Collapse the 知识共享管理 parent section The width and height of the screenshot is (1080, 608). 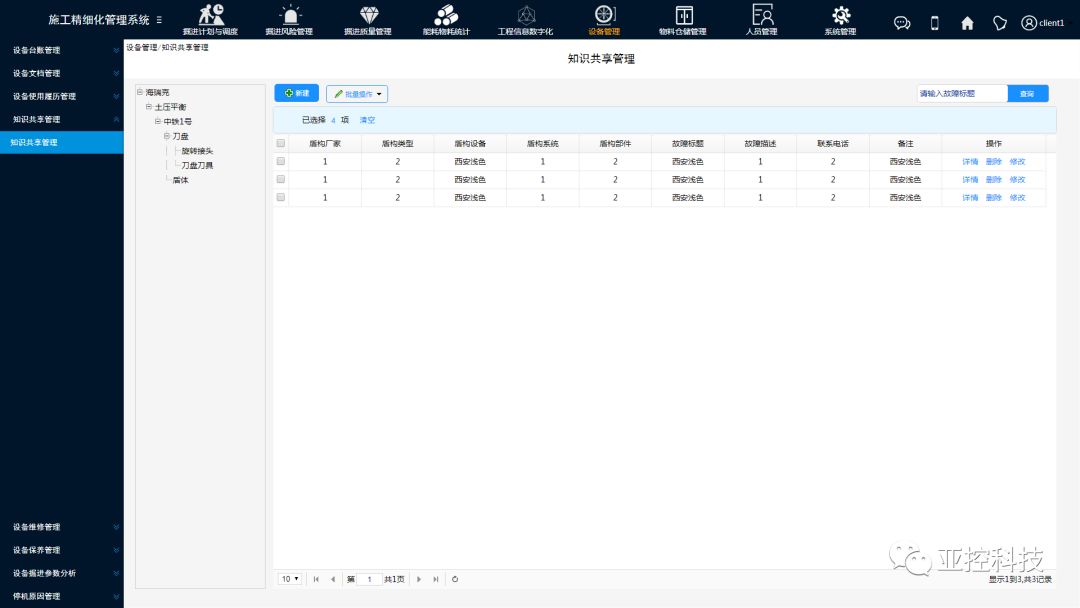pyautogui.click(x=62, y=119)
